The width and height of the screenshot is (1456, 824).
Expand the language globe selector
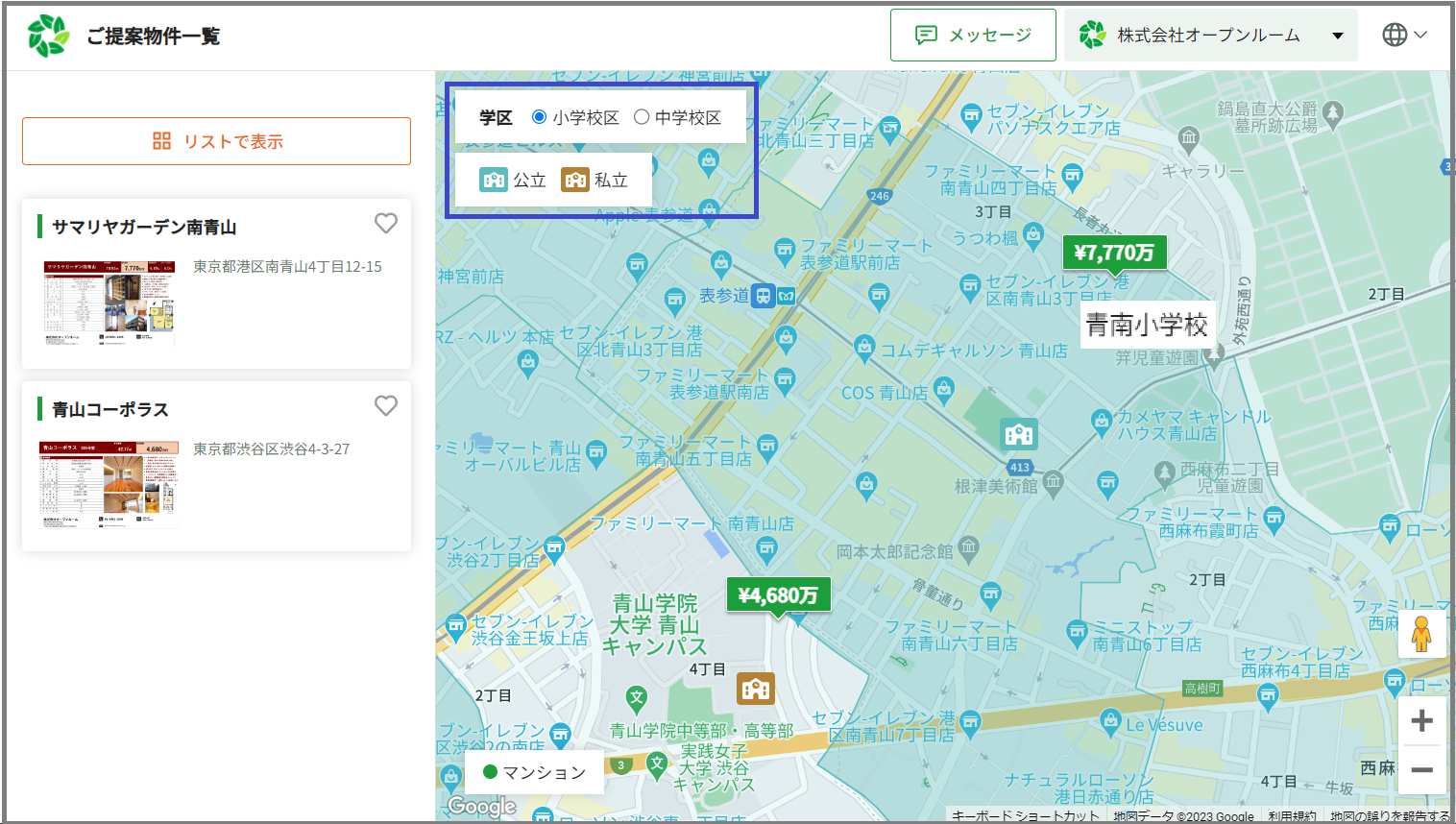(1404, 36)
